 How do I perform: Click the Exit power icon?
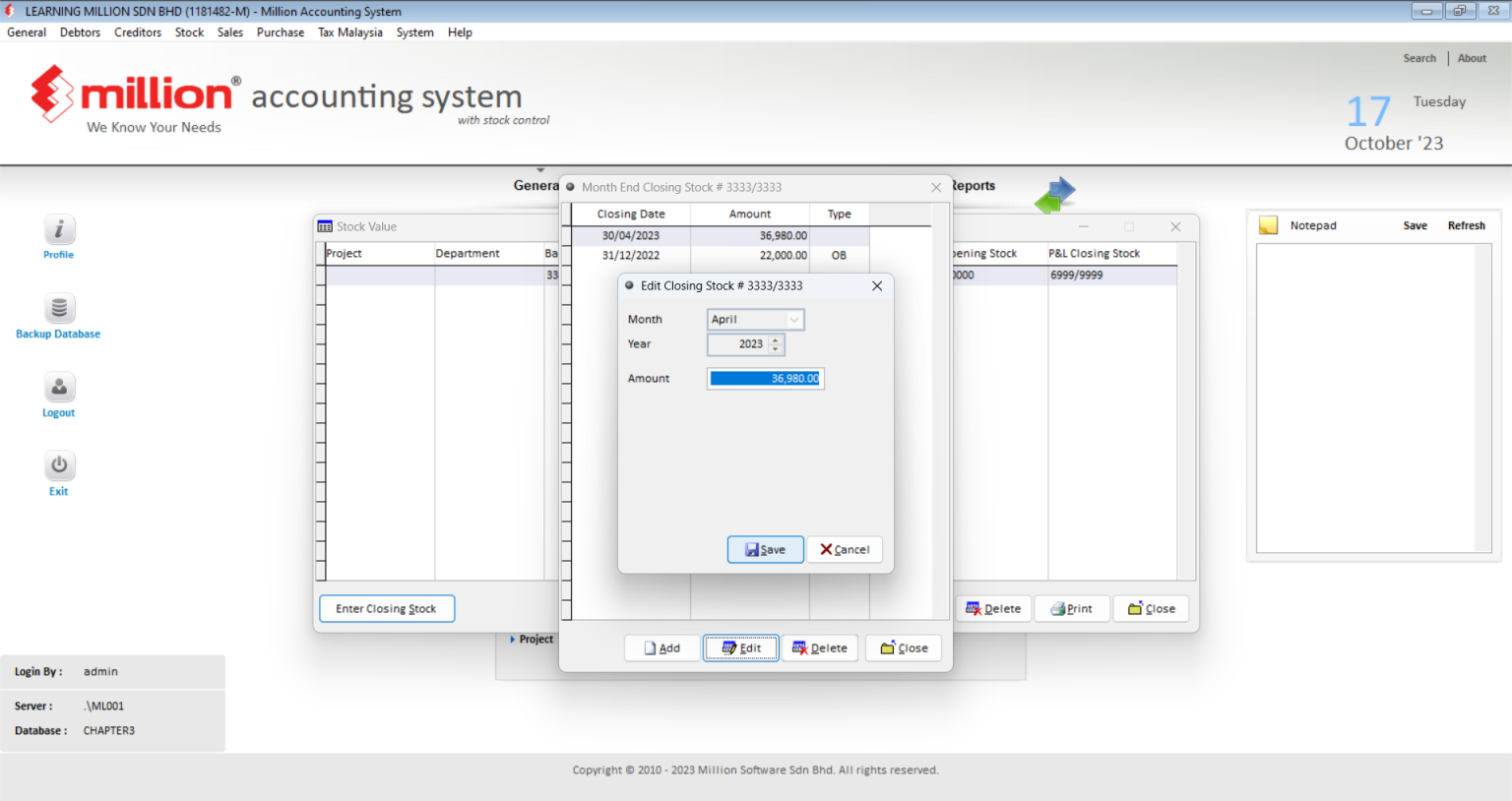(x=59, y=466)
